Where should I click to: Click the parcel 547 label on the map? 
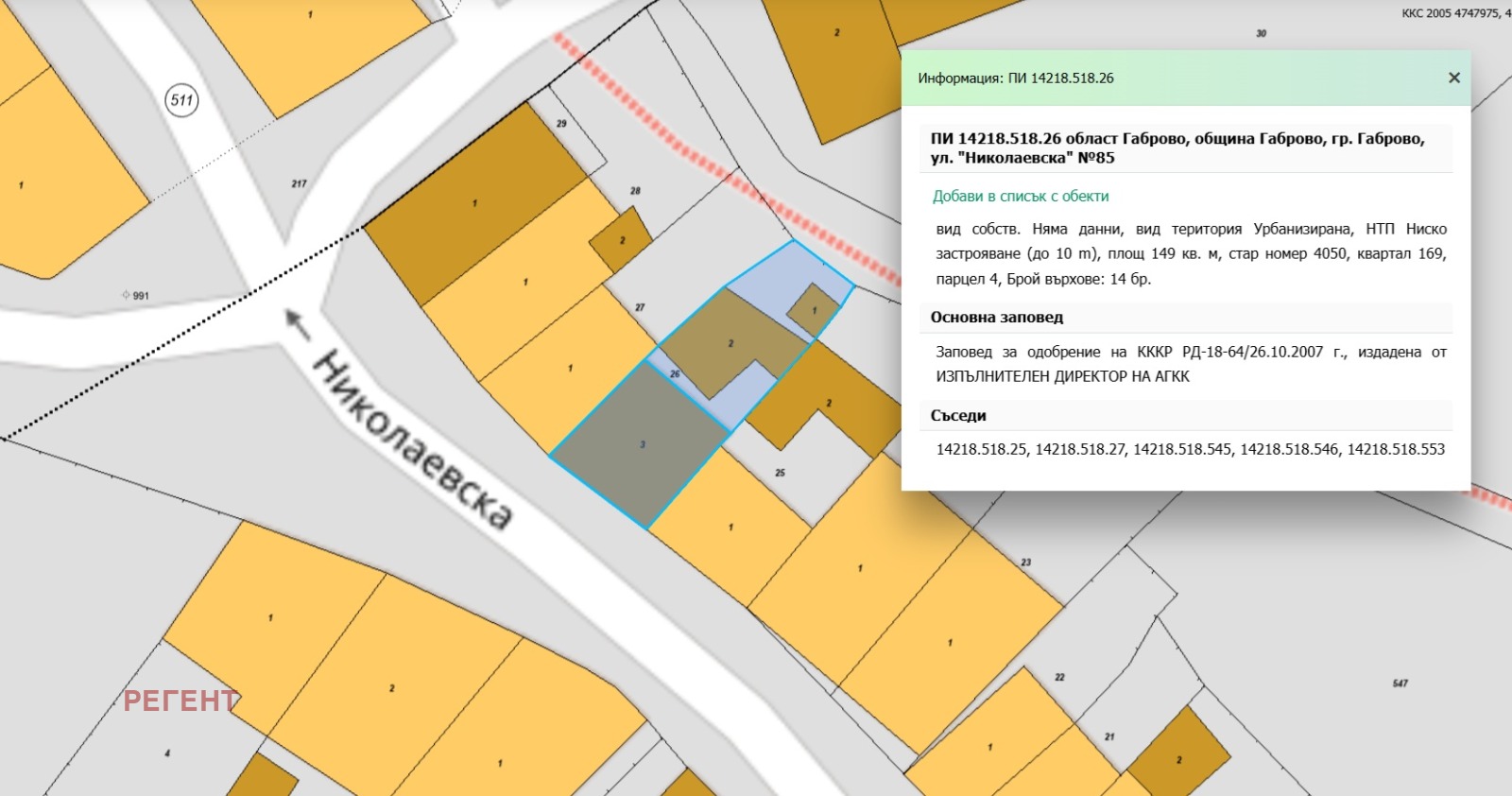coord(1400,683)
